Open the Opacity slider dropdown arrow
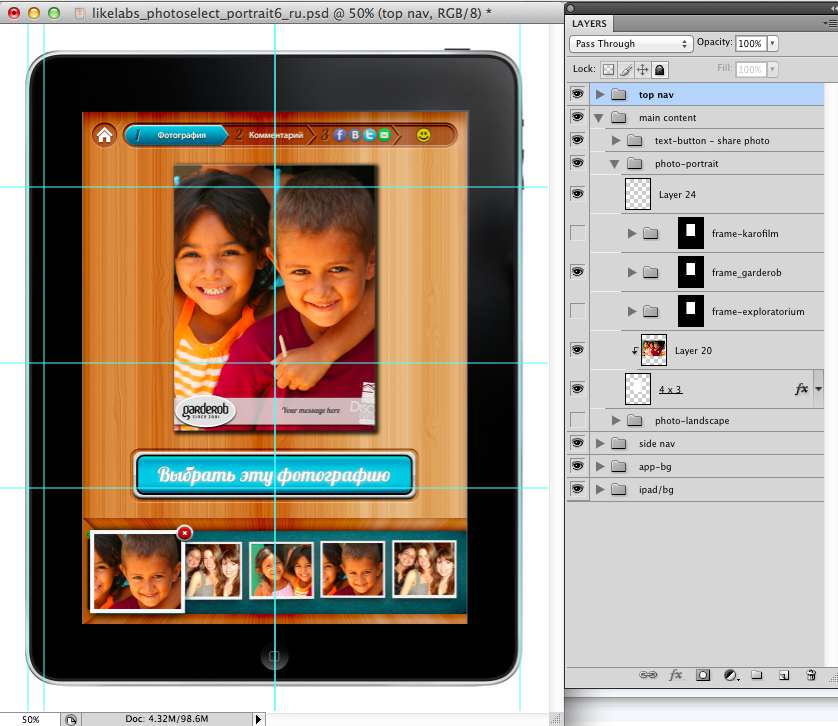 (773, 44)
